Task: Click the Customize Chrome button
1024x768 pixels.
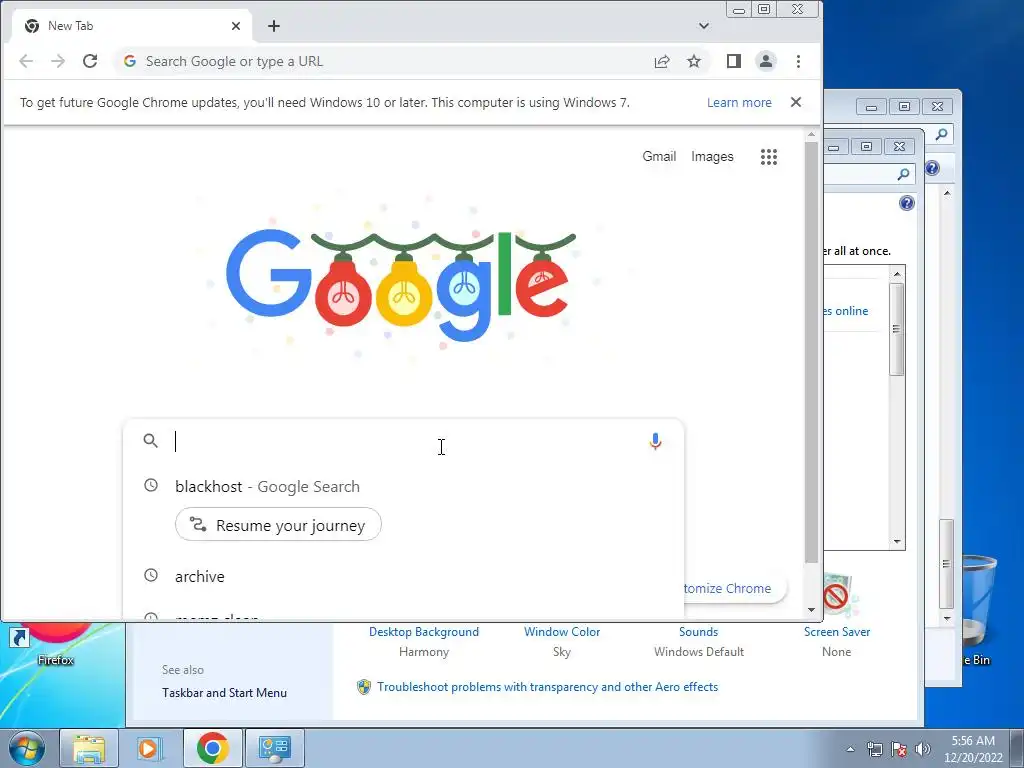Action: pyautogui.click(x=734, y=588)
